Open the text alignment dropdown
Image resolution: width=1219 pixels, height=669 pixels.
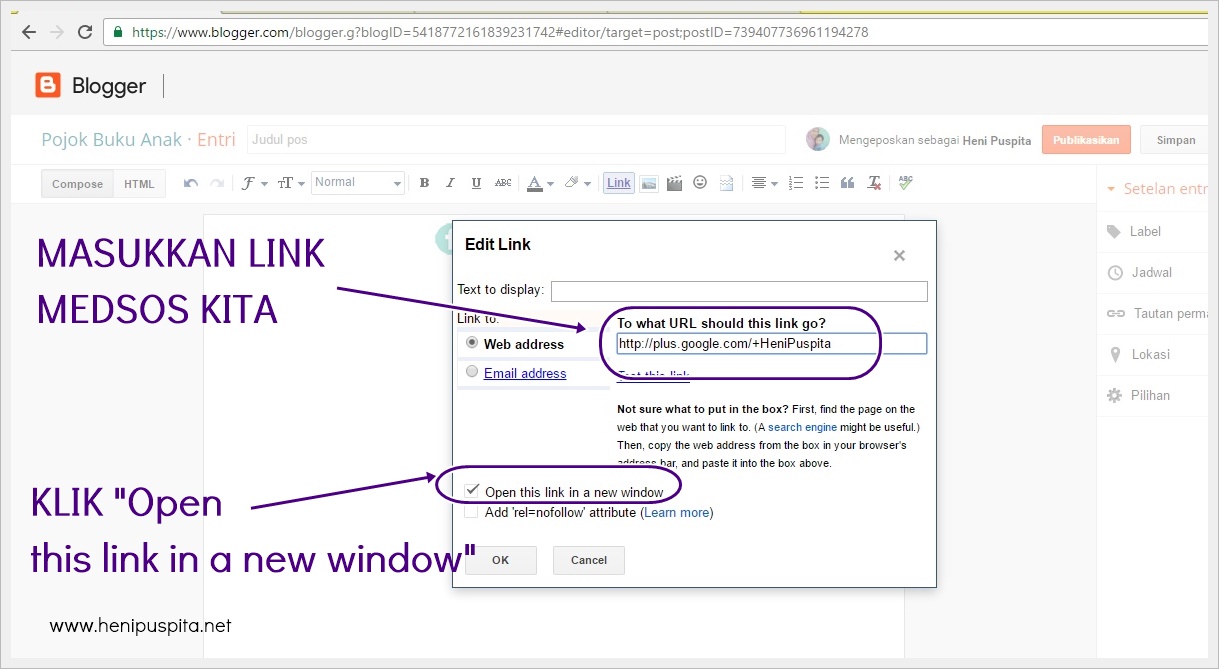point(764,183)
